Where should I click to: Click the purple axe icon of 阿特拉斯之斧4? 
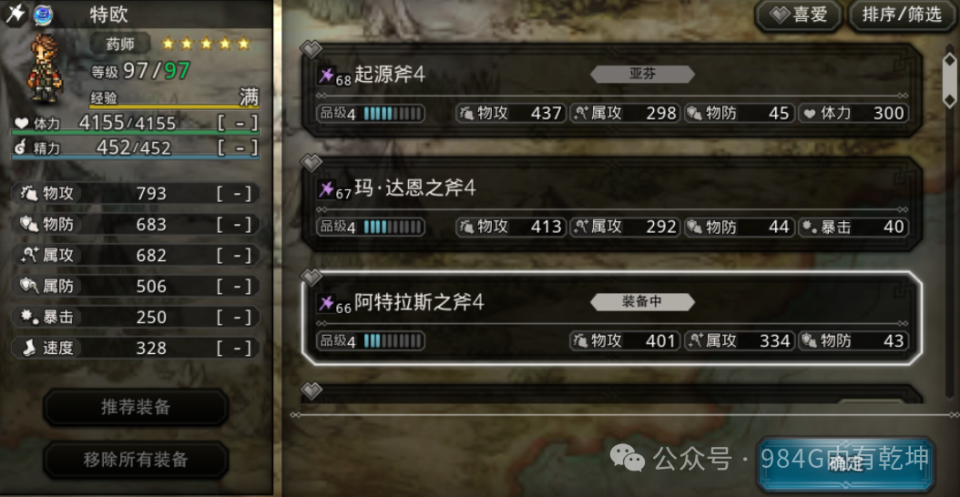pos(326,303)
